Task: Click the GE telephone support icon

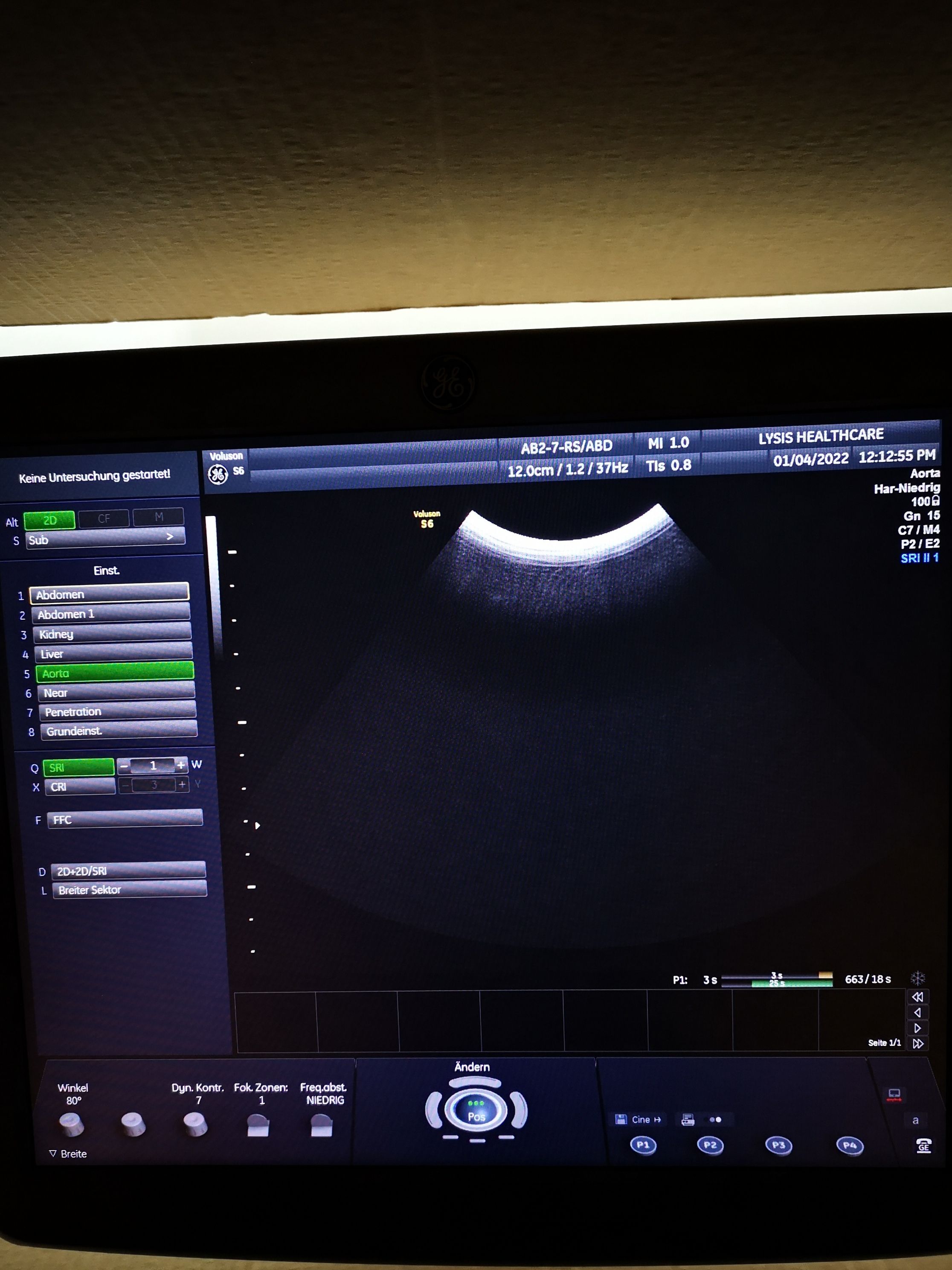Action: pos(923,1145)
